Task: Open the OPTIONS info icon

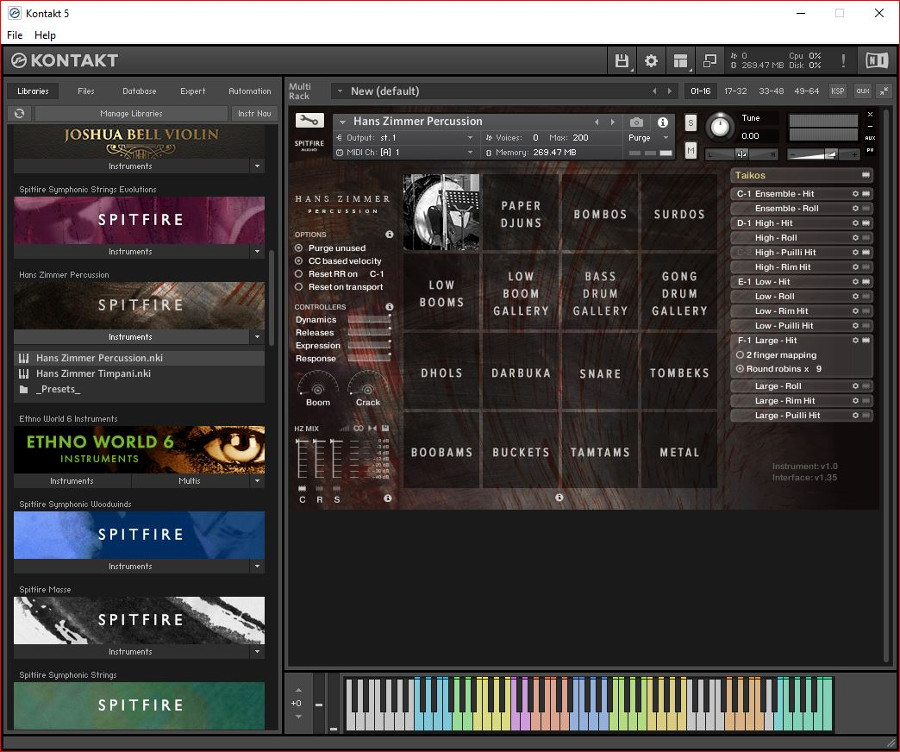Action: 389,234
